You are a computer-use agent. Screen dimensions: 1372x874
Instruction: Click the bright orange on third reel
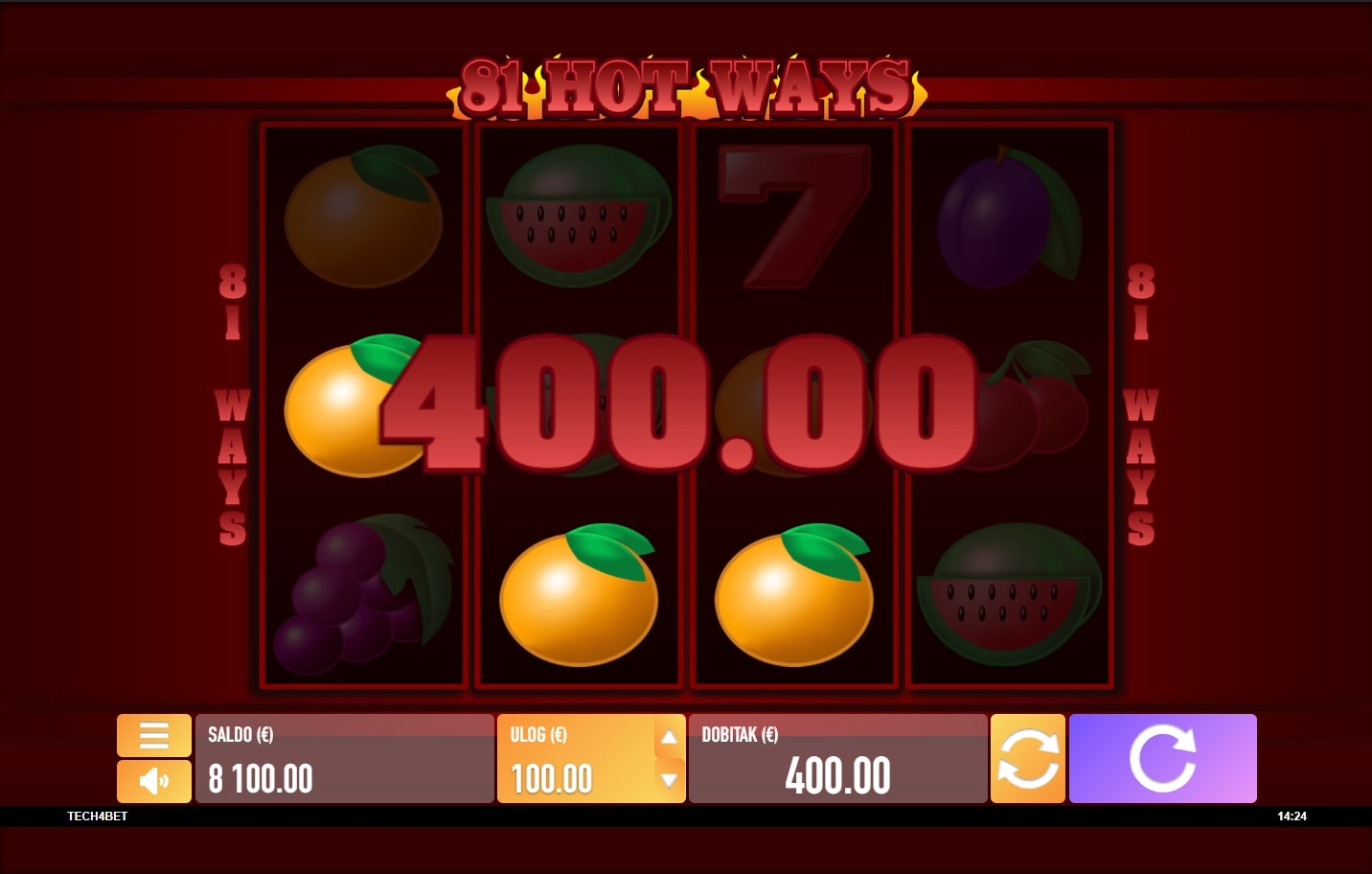(x=794, y=594)
